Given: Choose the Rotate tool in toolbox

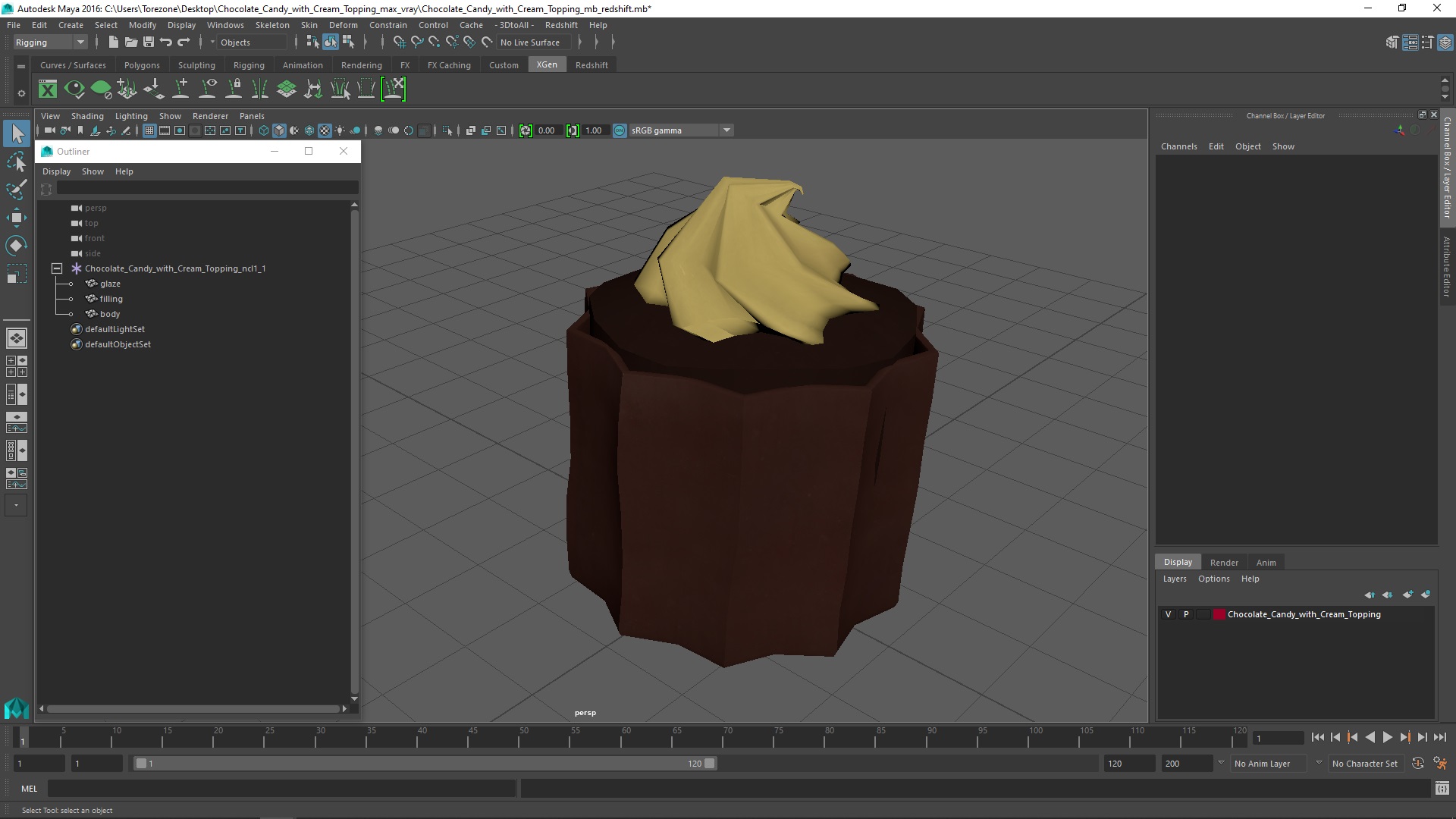Looking at the screenshot, I should click(17, 246).
